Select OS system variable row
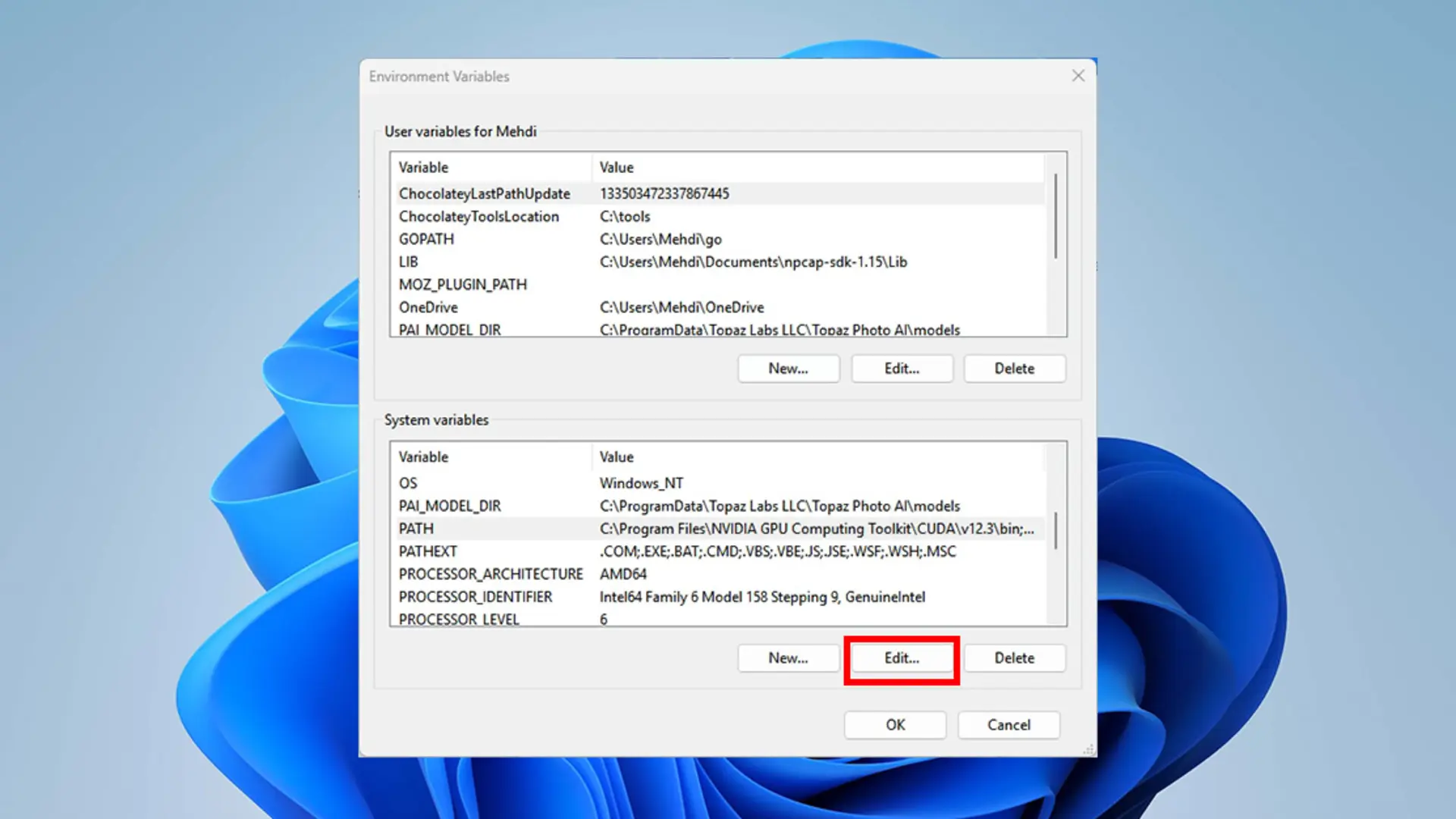The image size is (1456, 819). coord(719,483)
